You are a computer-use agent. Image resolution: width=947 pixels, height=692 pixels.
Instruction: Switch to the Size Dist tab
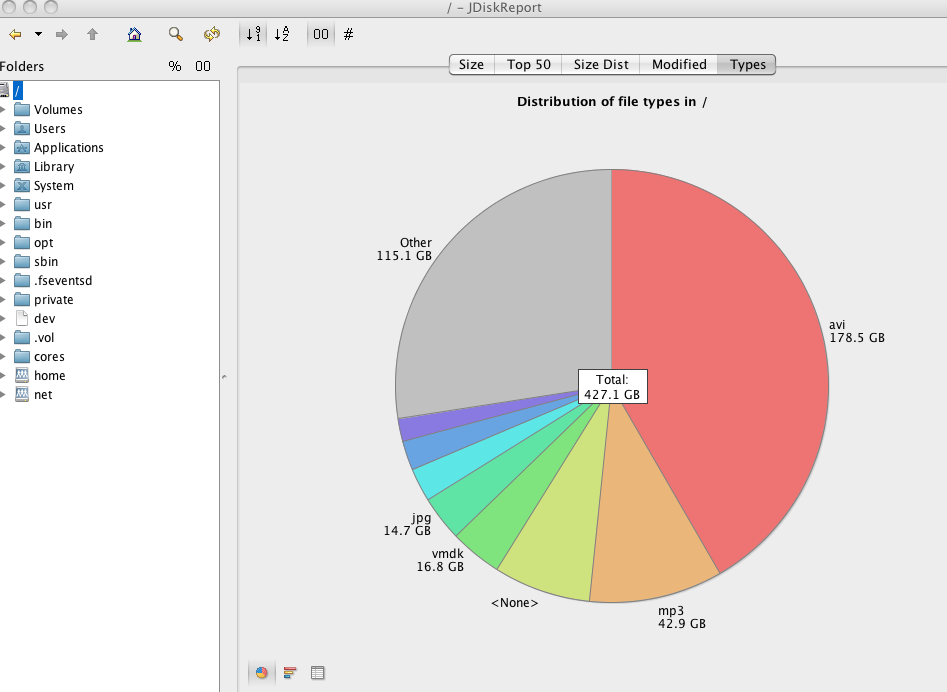coord(601,65)
